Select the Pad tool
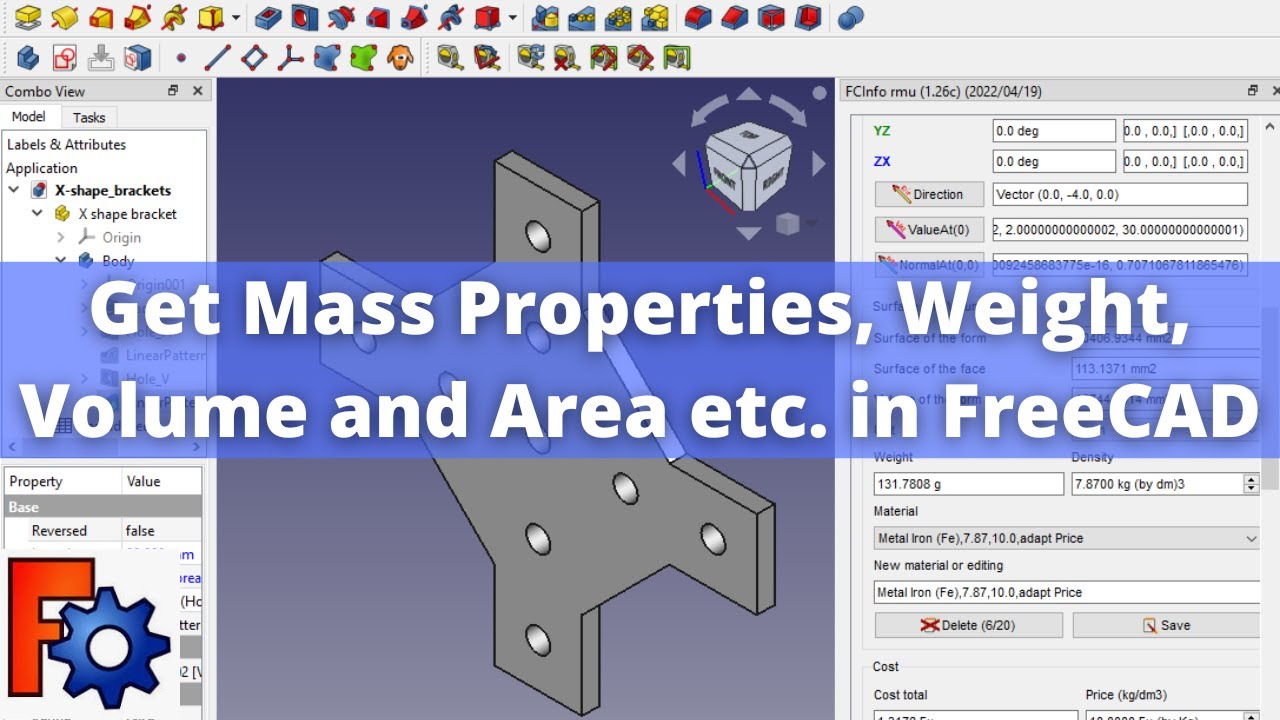Screen dimensions: 1280x720 pyautogui.click(x=28, y=17)
